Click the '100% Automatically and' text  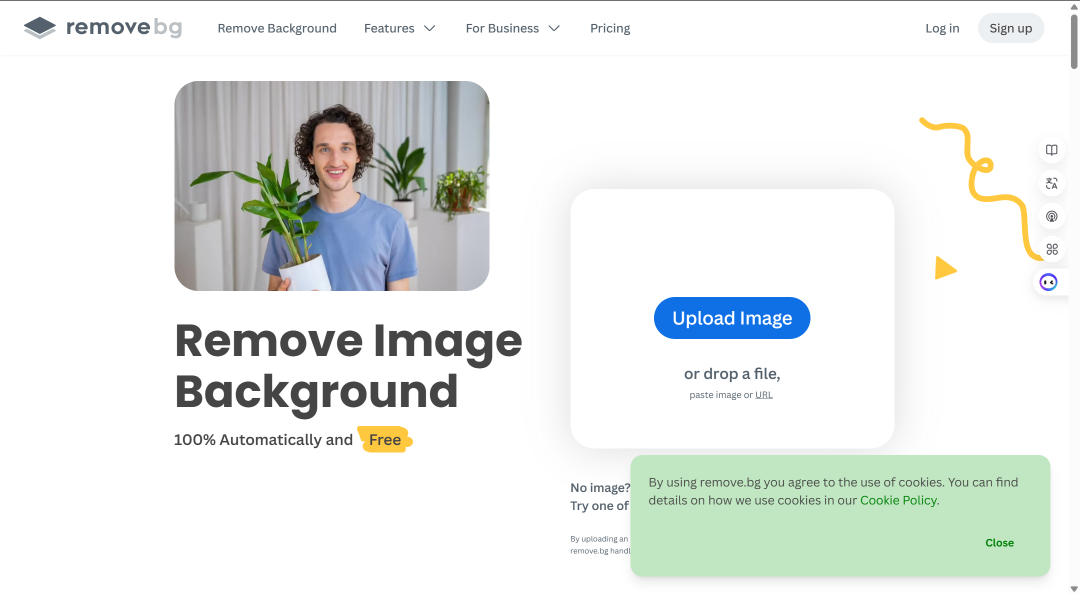point(263,440)
